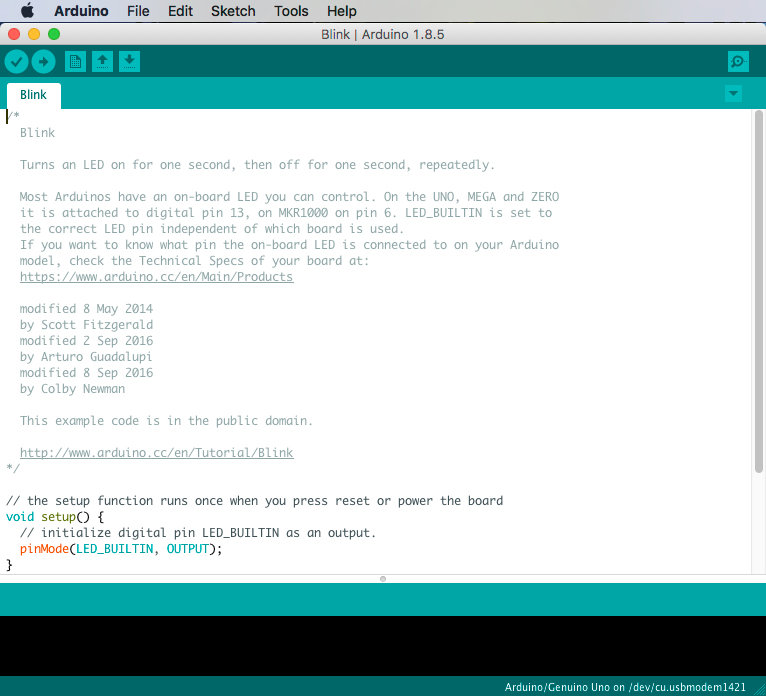Click the 'Blink' comment title line
This screenshot has width=766, height=696.
point(38,133)
